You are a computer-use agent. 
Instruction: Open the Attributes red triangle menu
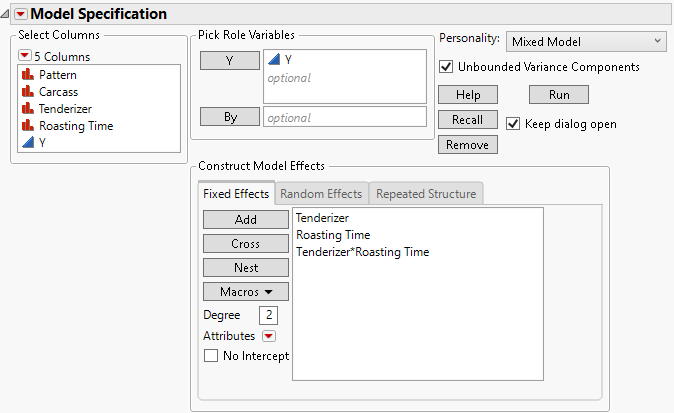click(268, 337)
